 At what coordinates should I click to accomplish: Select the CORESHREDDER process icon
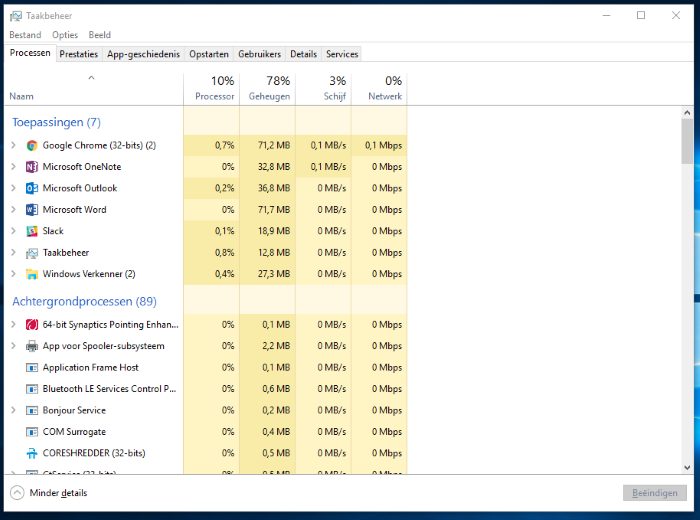pos(32,453)
